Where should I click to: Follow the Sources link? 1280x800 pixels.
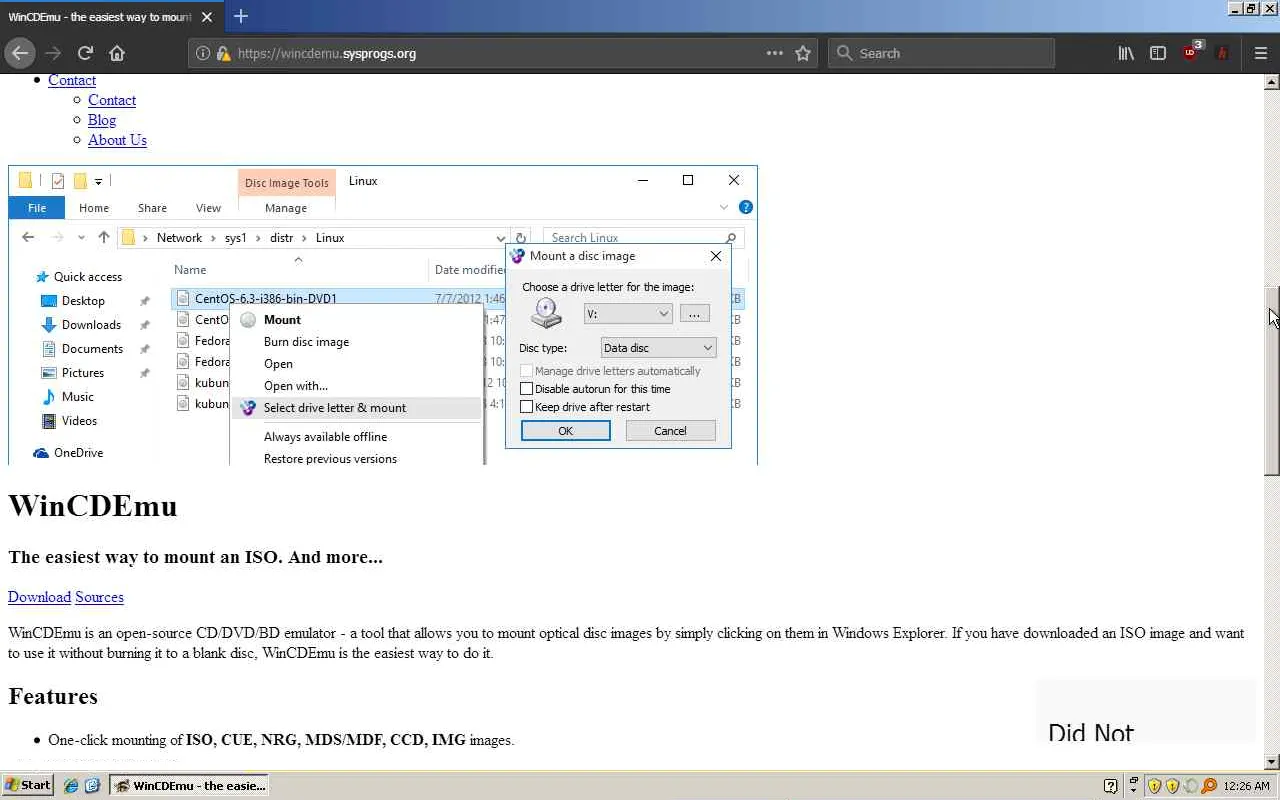(x=99, y=597)
